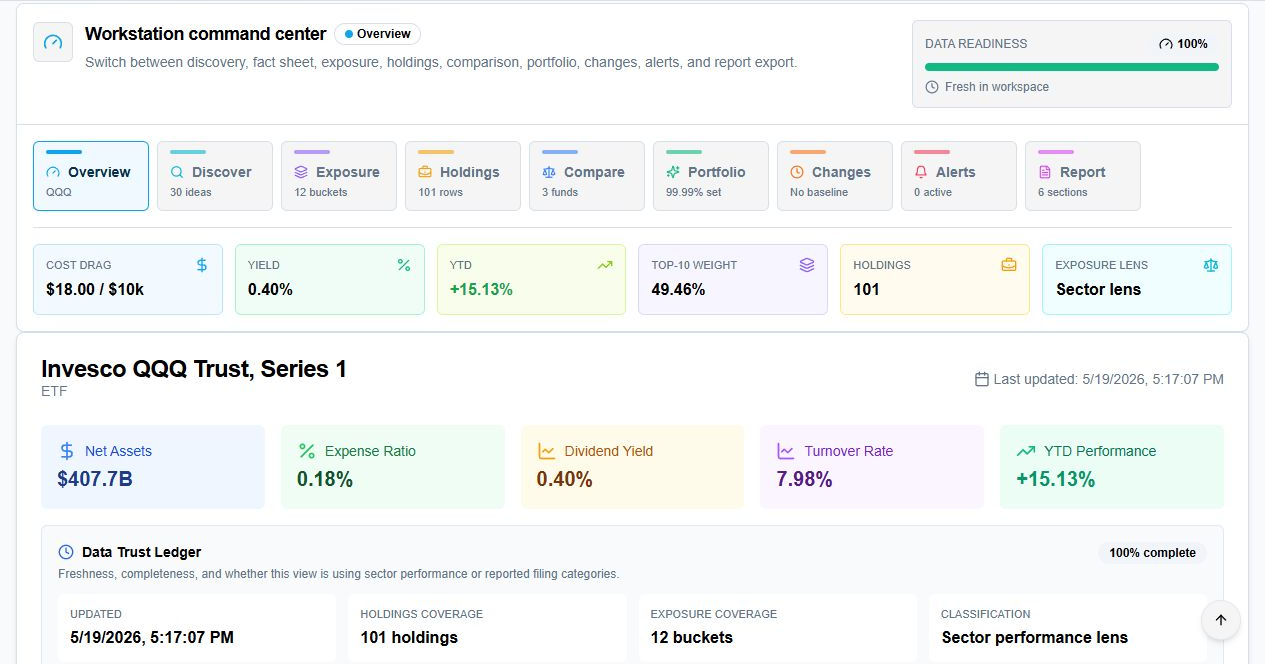Click the 100% complete badge
The width and height of the screenshot is (1265, 664).
pos(1152,553)
